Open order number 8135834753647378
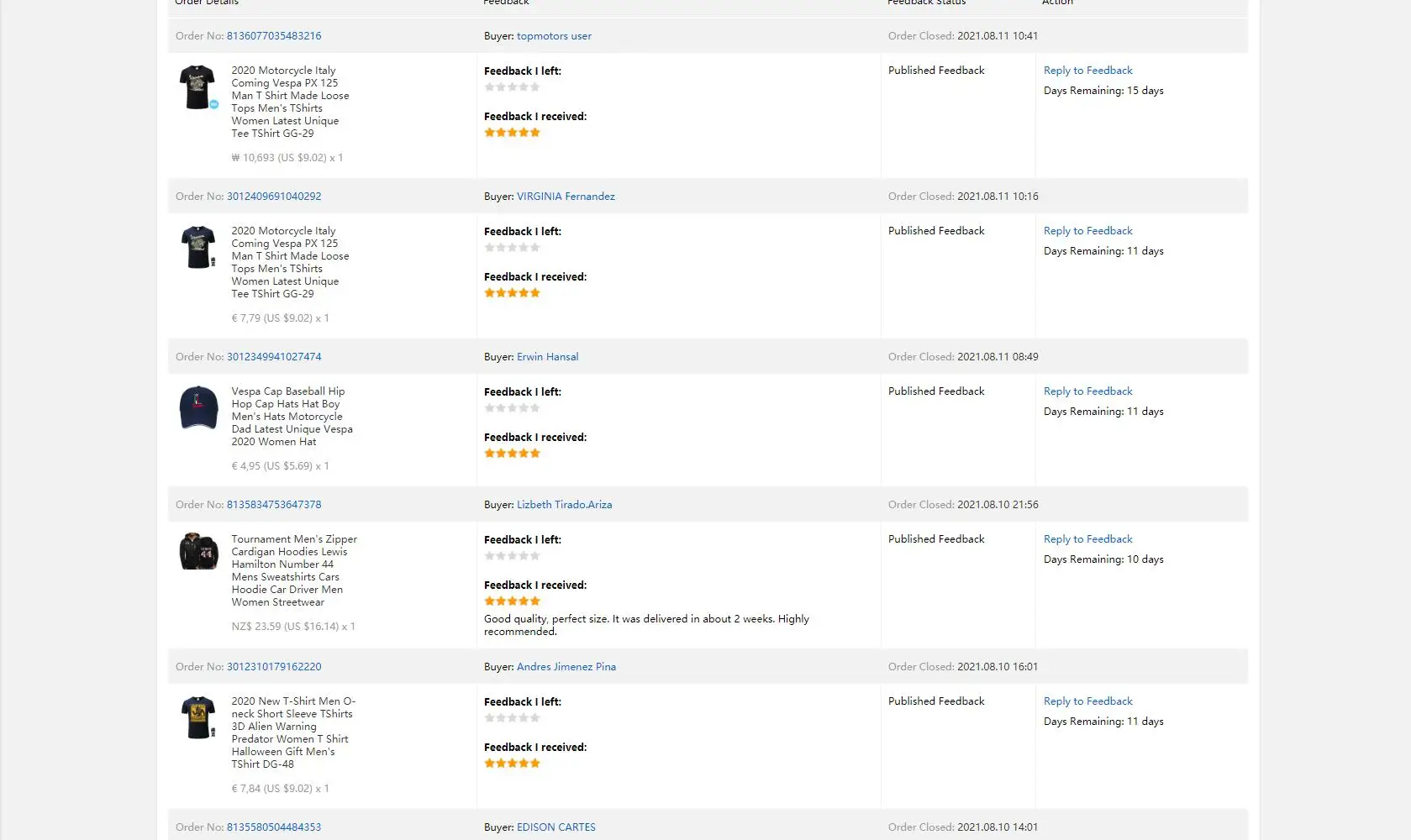Screen dimensions: 1411x840 [x=273, y=505]
